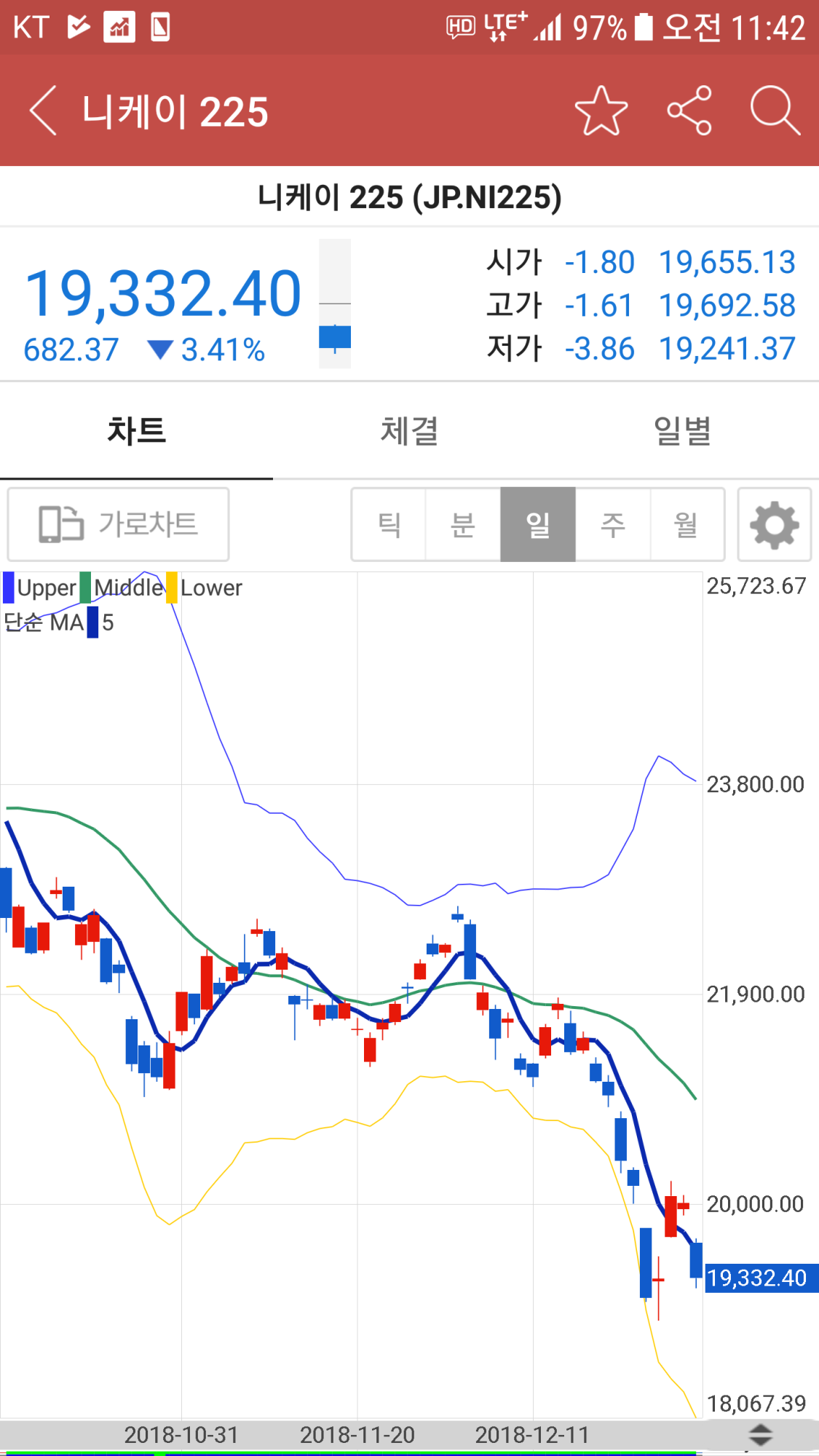Select the monthly (월) chart interval
This screenshot has height=1456, width=819.
coord(687,524)
